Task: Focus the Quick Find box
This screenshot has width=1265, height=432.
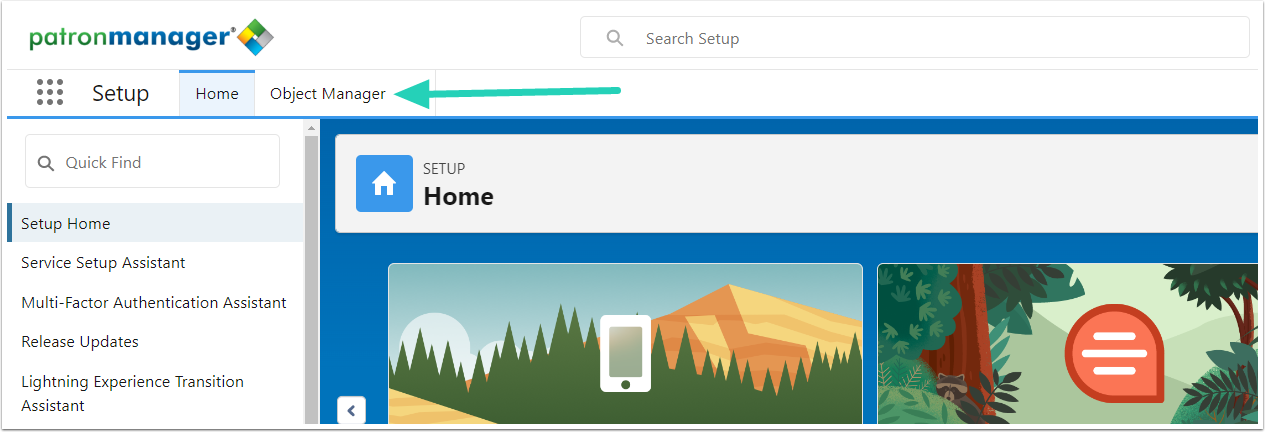Action: tap(152, 162)
